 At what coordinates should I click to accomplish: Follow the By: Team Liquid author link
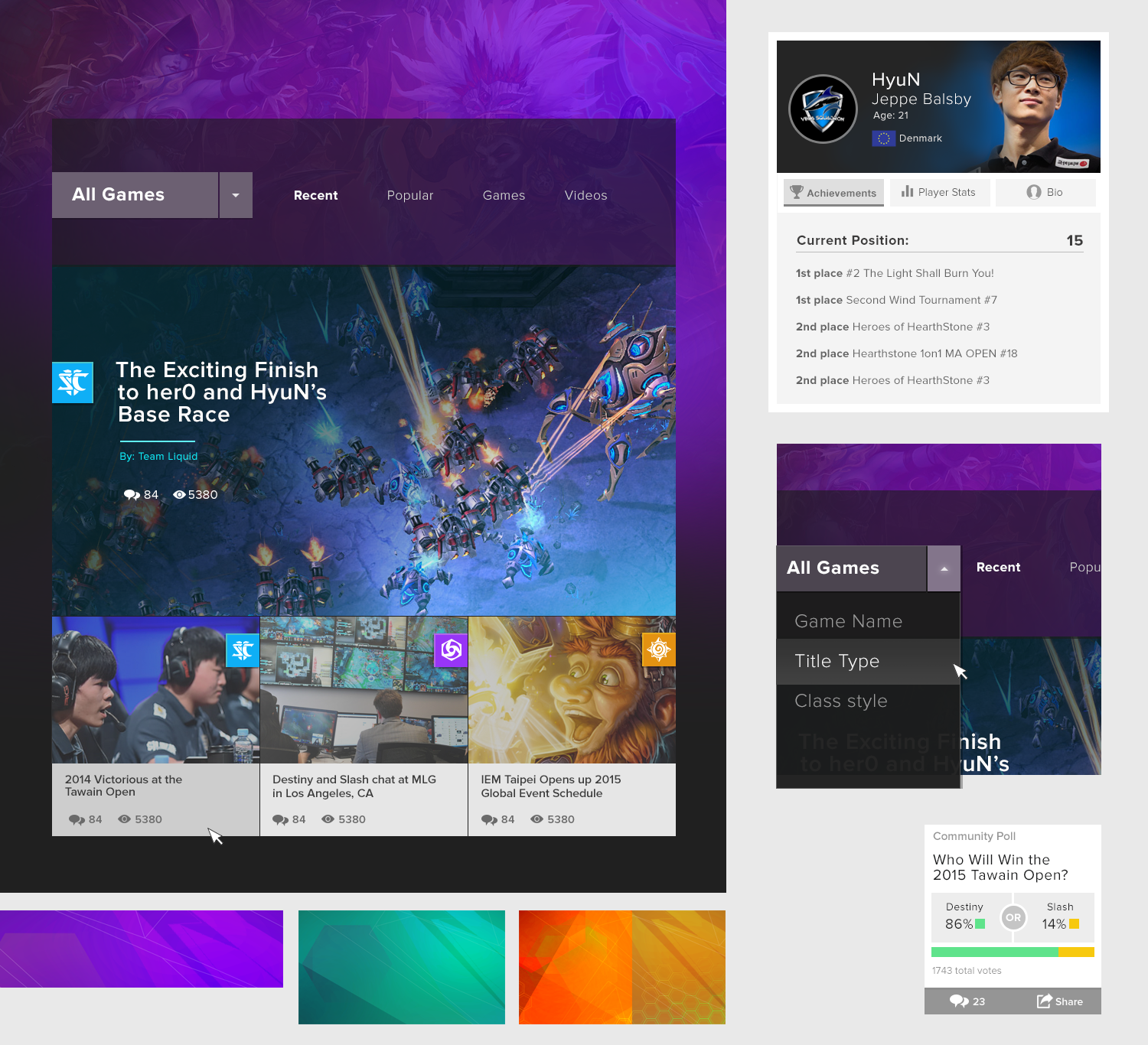(158, 457)
